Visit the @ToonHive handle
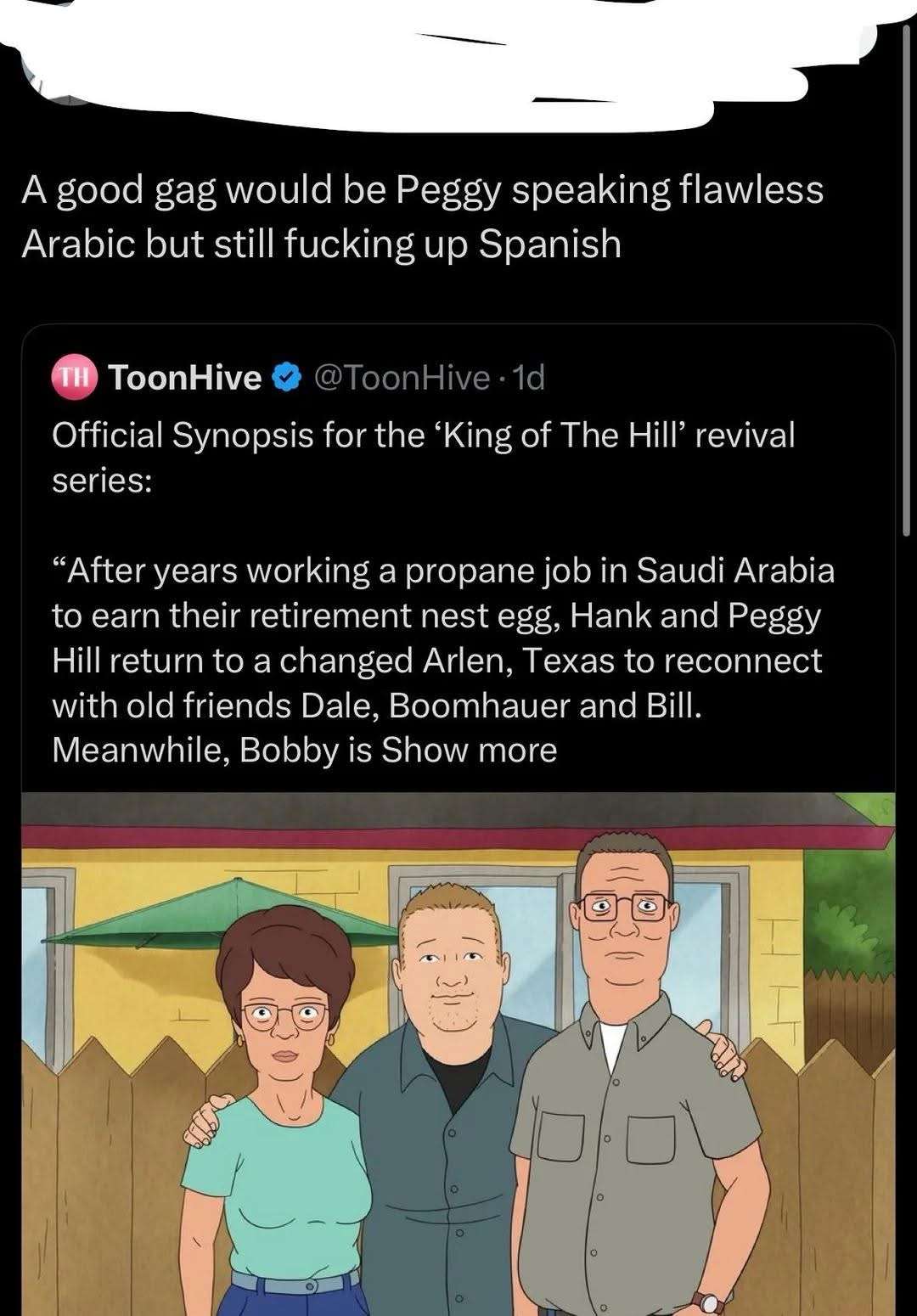917x1316 pixels. [x=402, y=377]
